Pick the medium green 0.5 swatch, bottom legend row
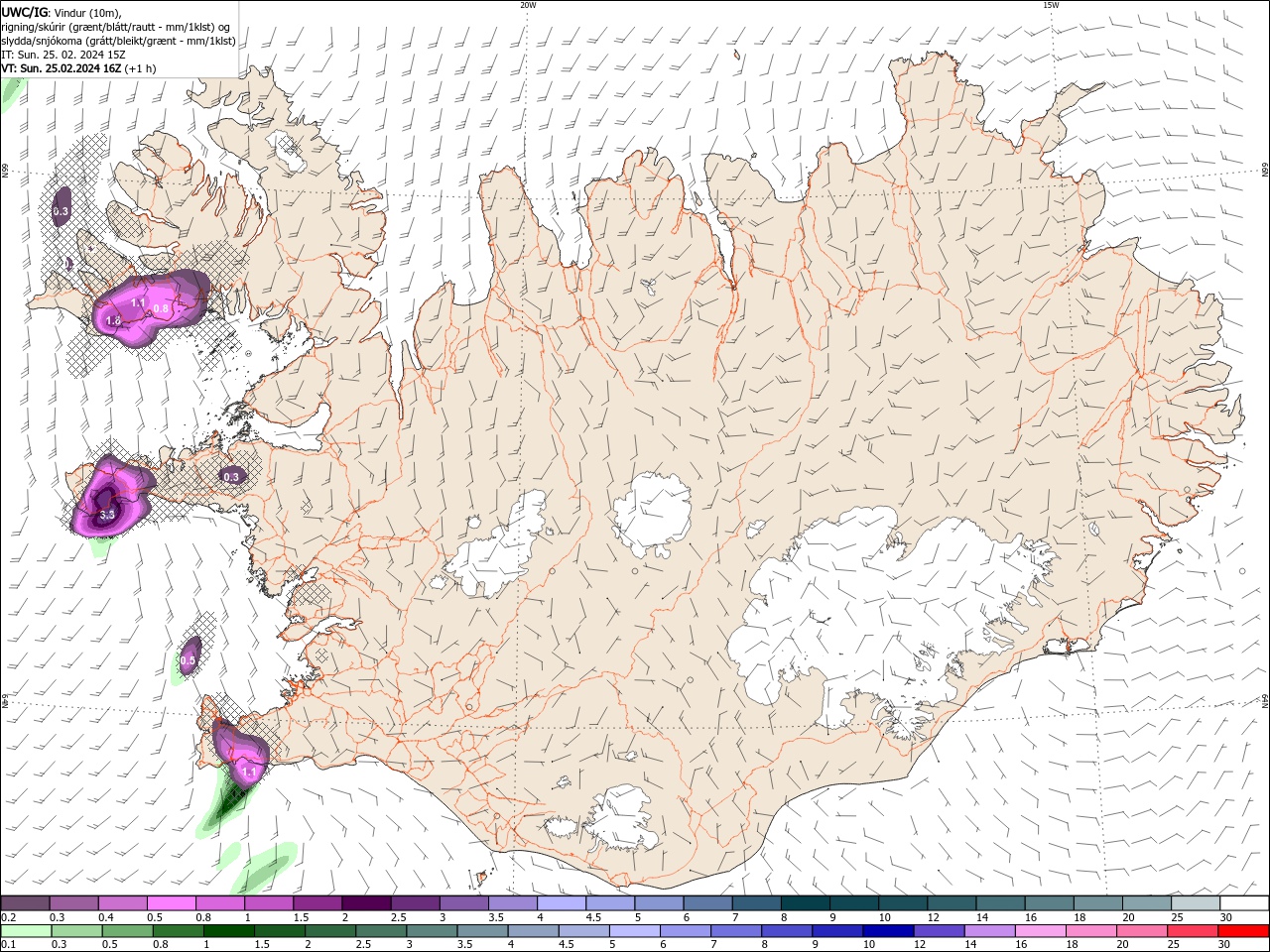The image size is (1270, 952). (x=127, y=931)
